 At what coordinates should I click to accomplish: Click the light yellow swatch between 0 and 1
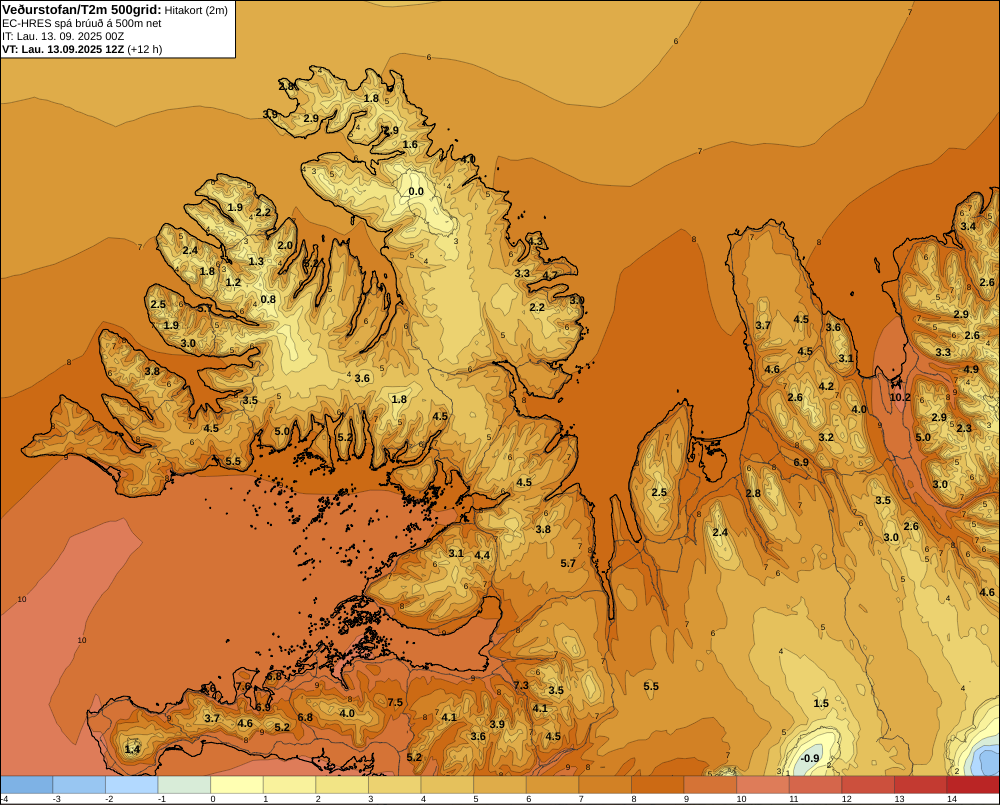point(237,785)
